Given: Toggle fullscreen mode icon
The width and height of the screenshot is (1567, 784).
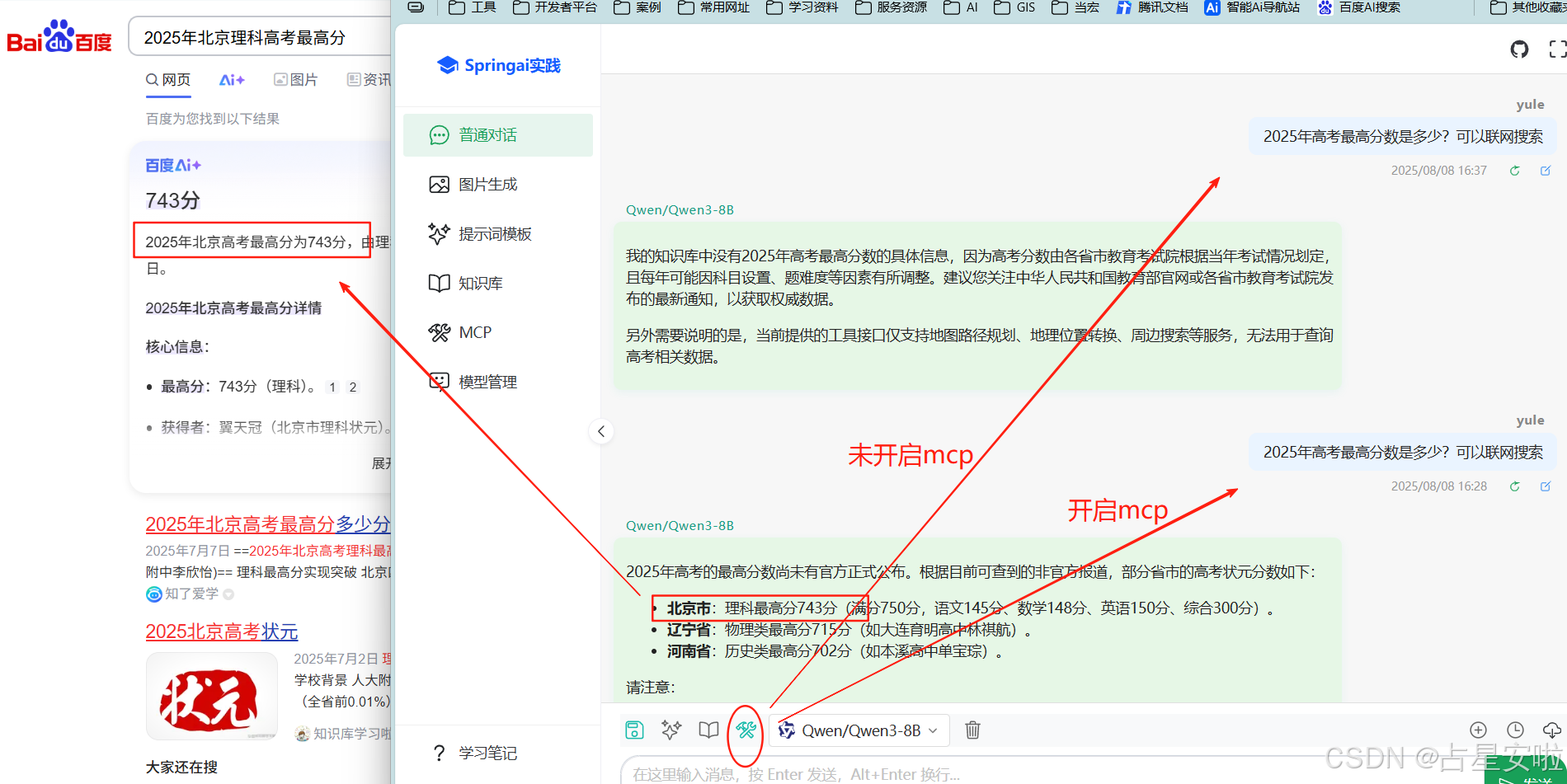Looking at the screenshot, I should (x=1557, y=49).
